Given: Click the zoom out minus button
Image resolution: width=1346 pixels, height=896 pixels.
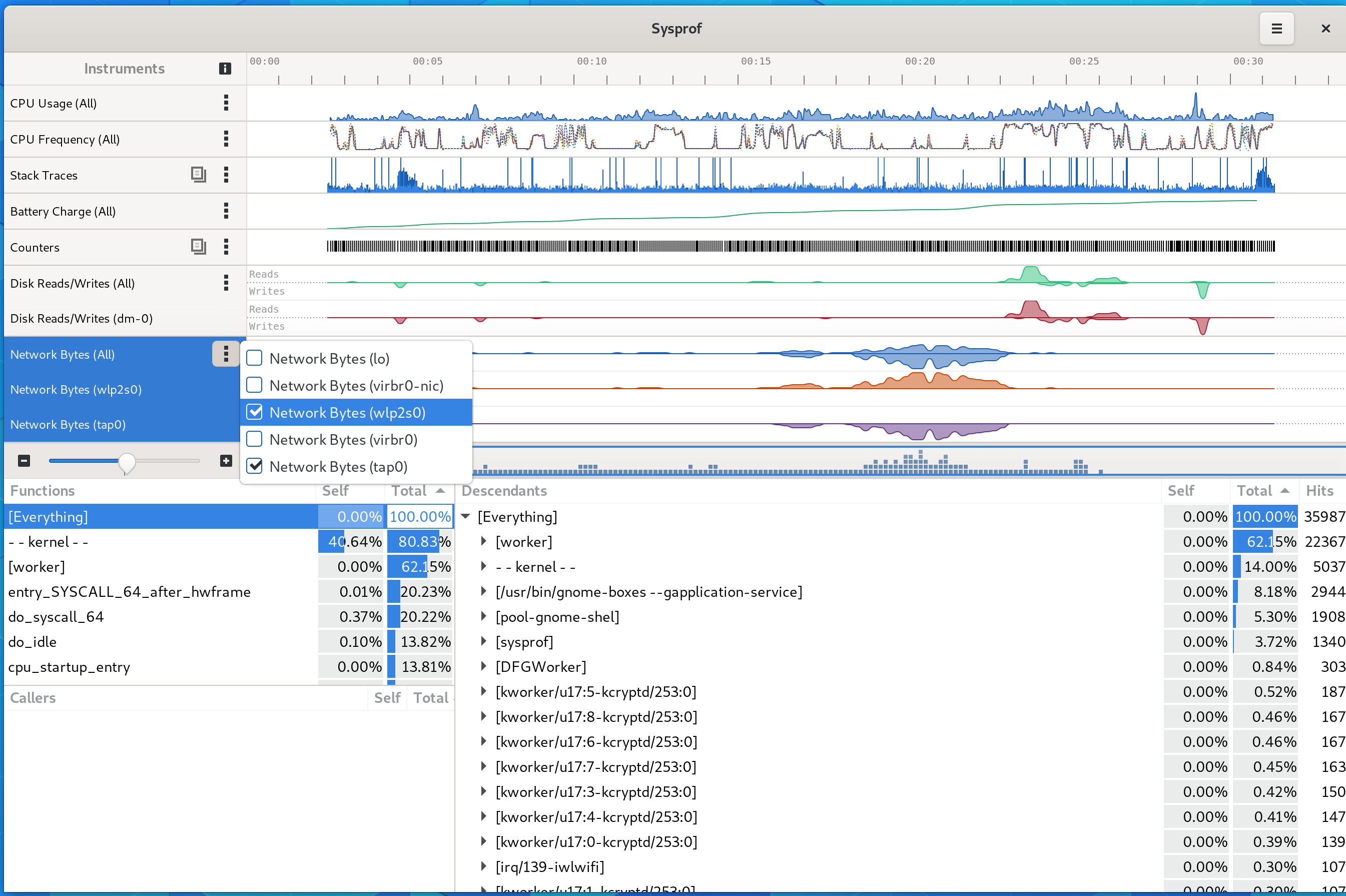Looking at the screenshot, I should point(24,461).
